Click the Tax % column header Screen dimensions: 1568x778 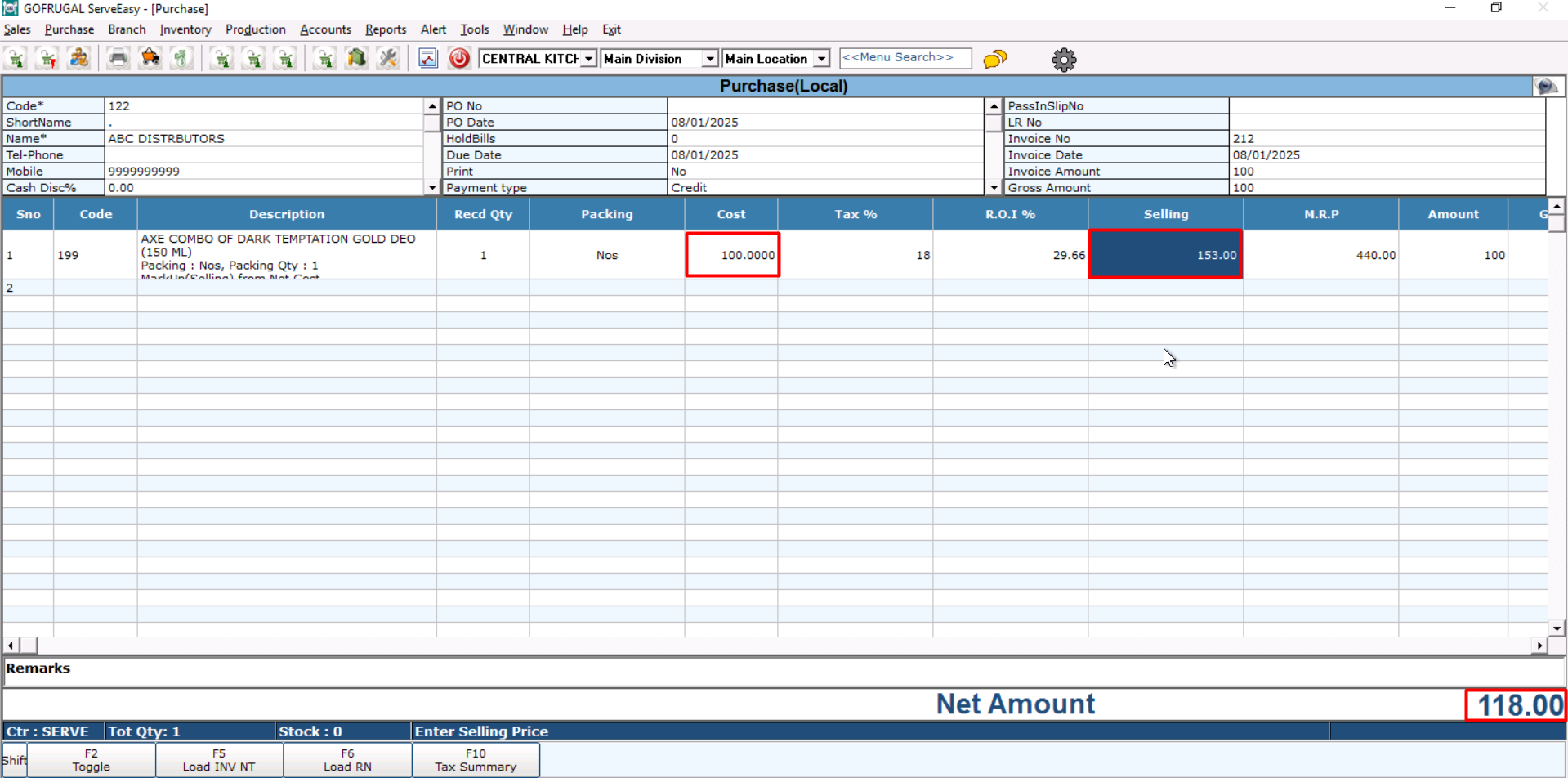pyautogui.click(x=855, y=214)
